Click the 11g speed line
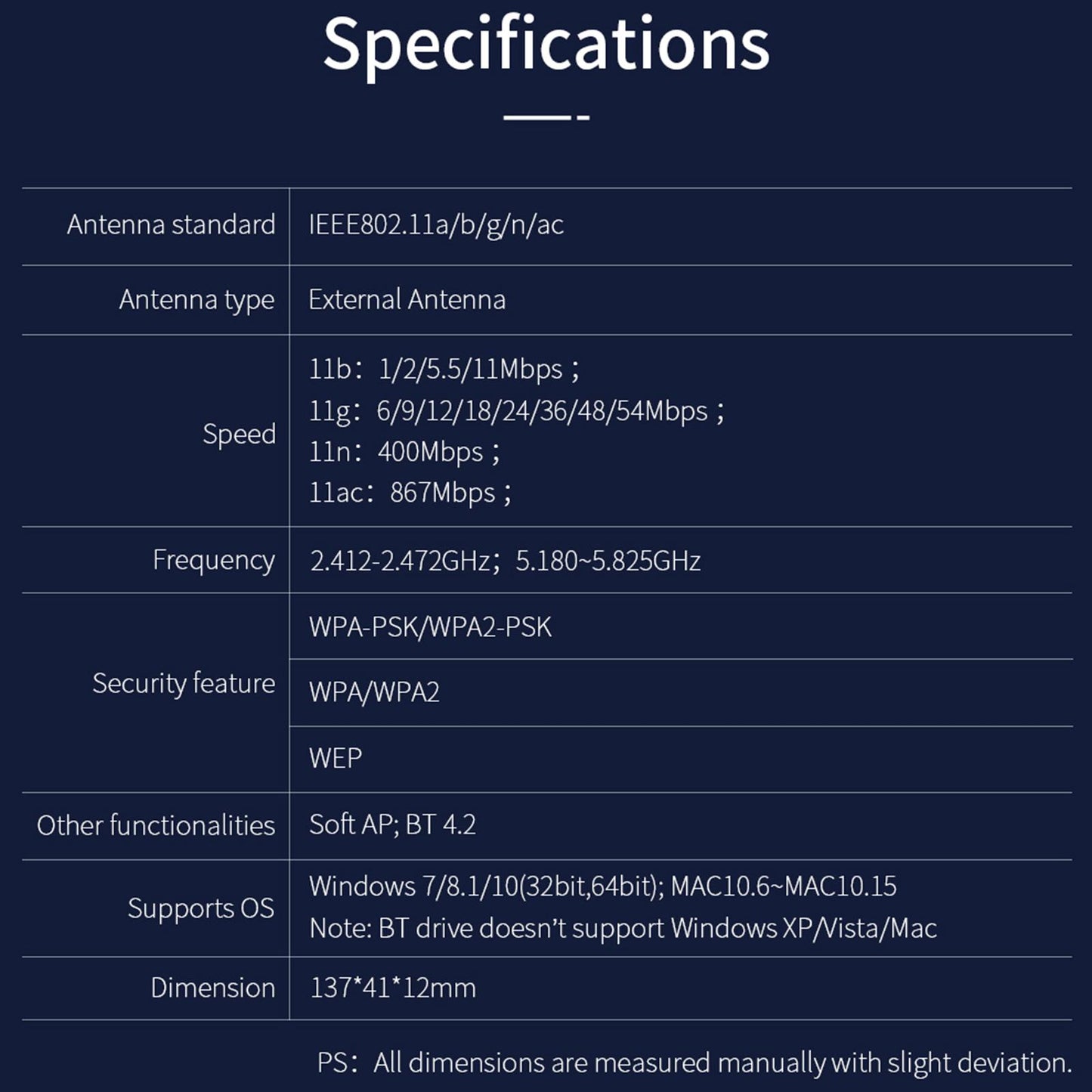The width and height of the screenshot is (1092, 1092). click(x=516, y=411)
